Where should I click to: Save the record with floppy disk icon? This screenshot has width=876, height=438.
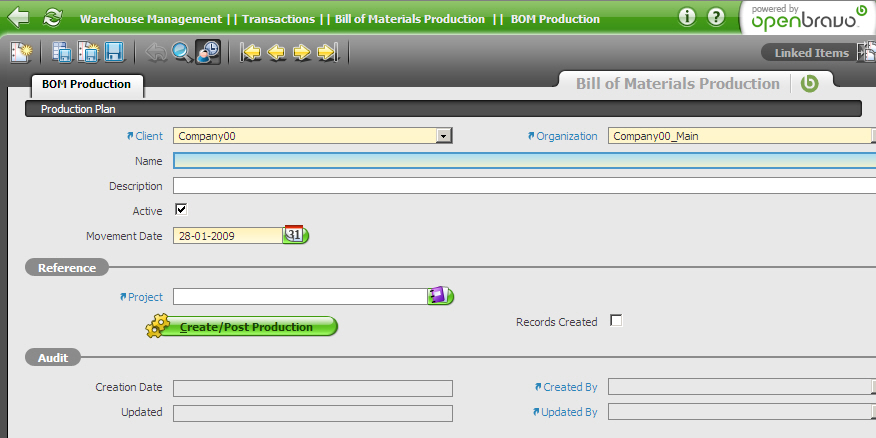pyautogui.click(x=114, y=53)
